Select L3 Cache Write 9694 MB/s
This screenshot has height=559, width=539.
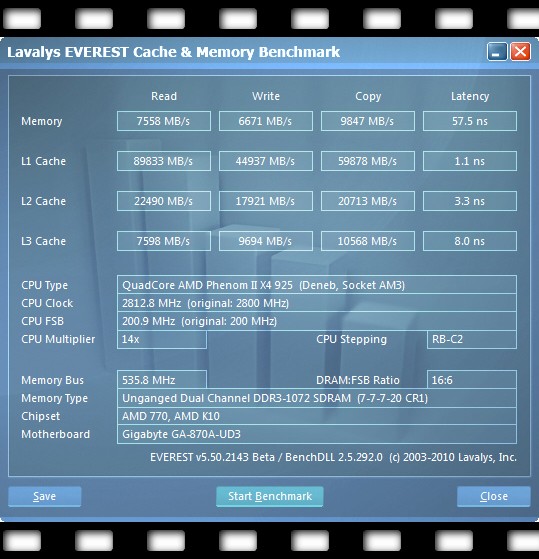point(266,241)
